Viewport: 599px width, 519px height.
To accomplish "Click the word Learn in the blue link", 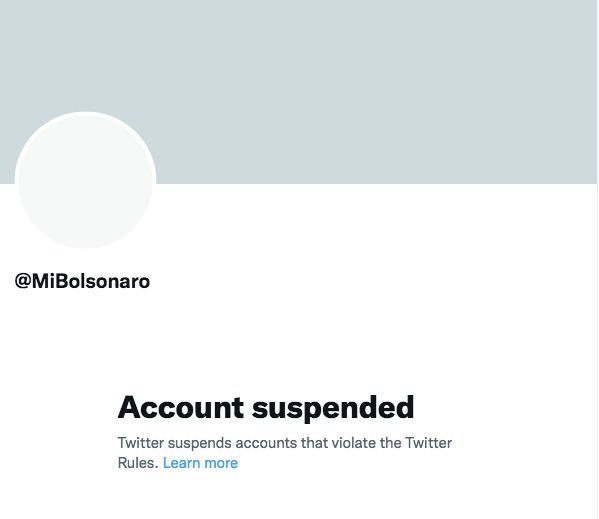I will click(x=181, y=463).
